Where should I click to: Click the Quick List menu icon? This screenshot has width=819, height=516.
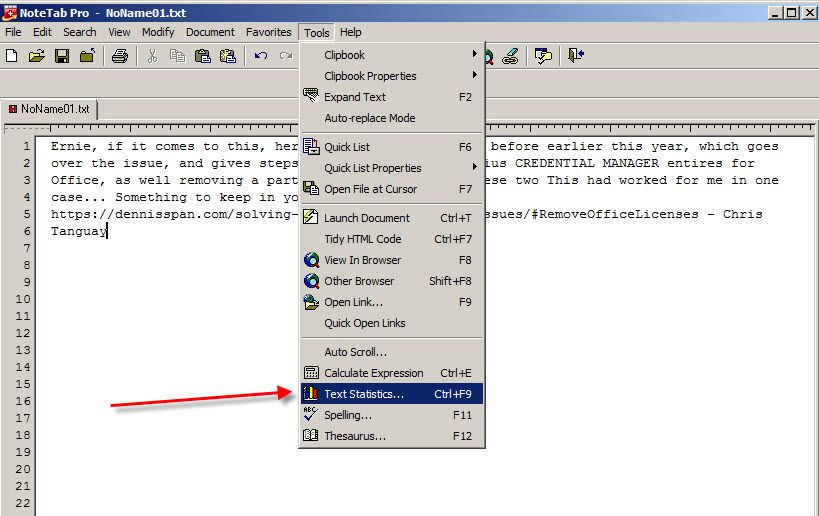coord(311,146)
